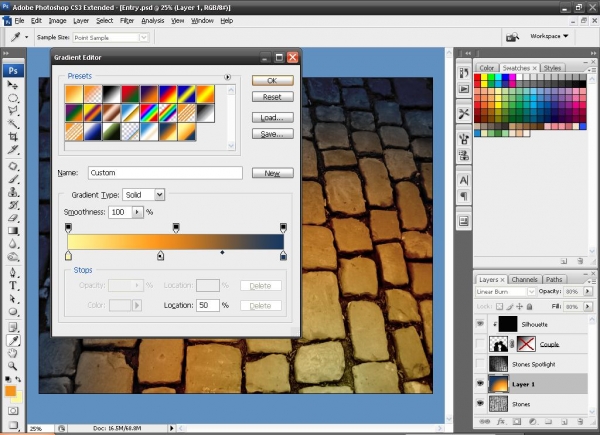
Task: Hide Layer 1 visibility
Action: 480,384
